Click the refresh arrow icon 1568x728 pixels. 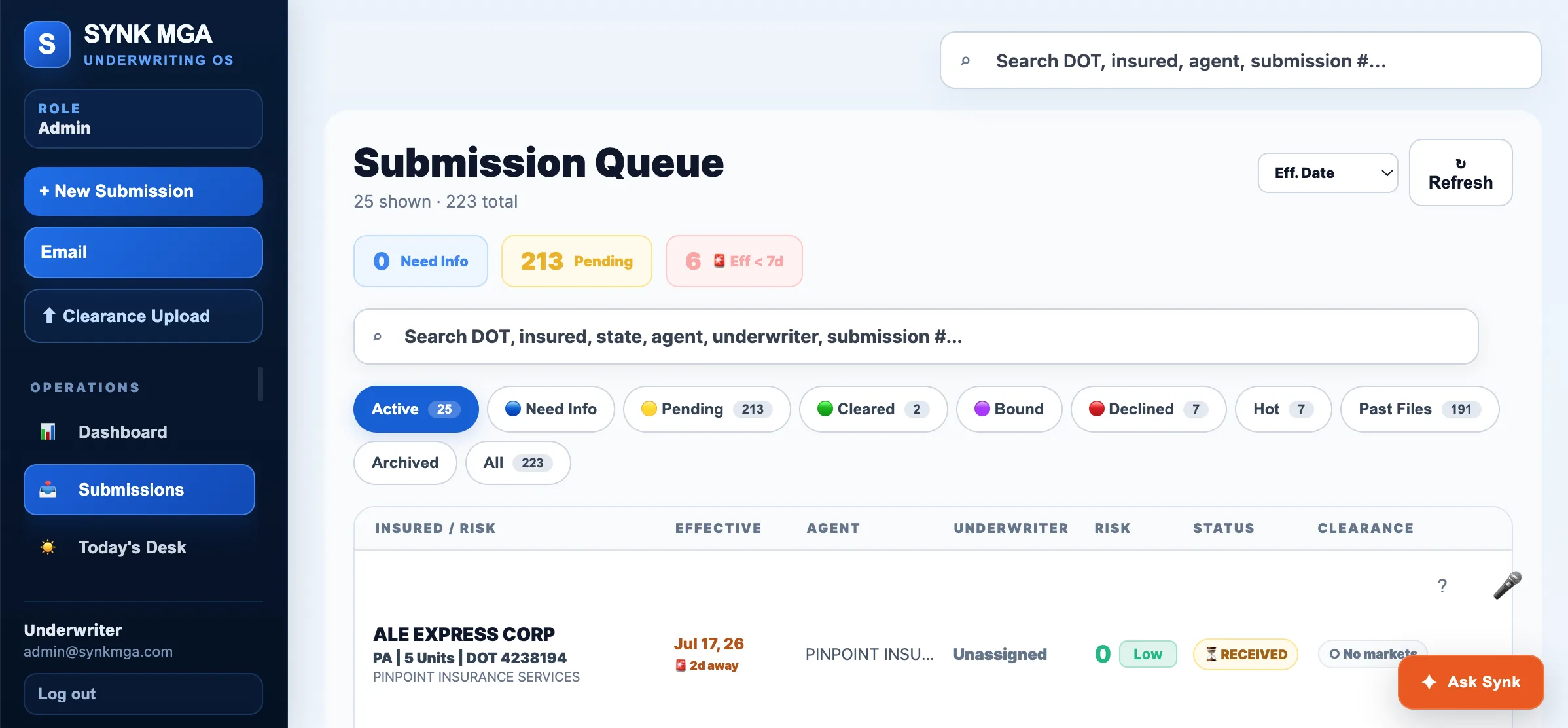[1461, 164]
